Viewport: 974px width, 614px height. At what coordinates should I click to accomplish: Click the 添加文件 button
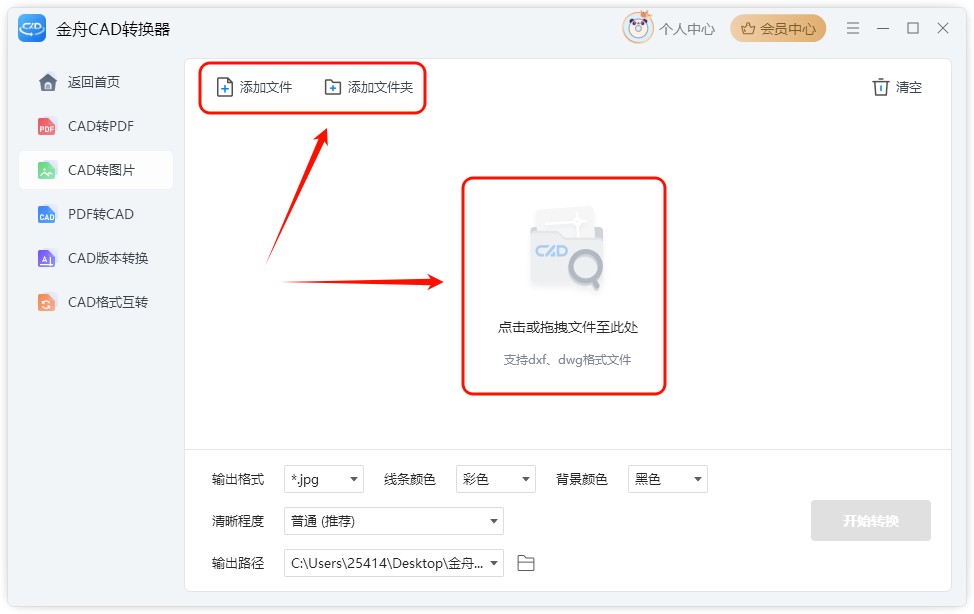[x=255, y=88]
